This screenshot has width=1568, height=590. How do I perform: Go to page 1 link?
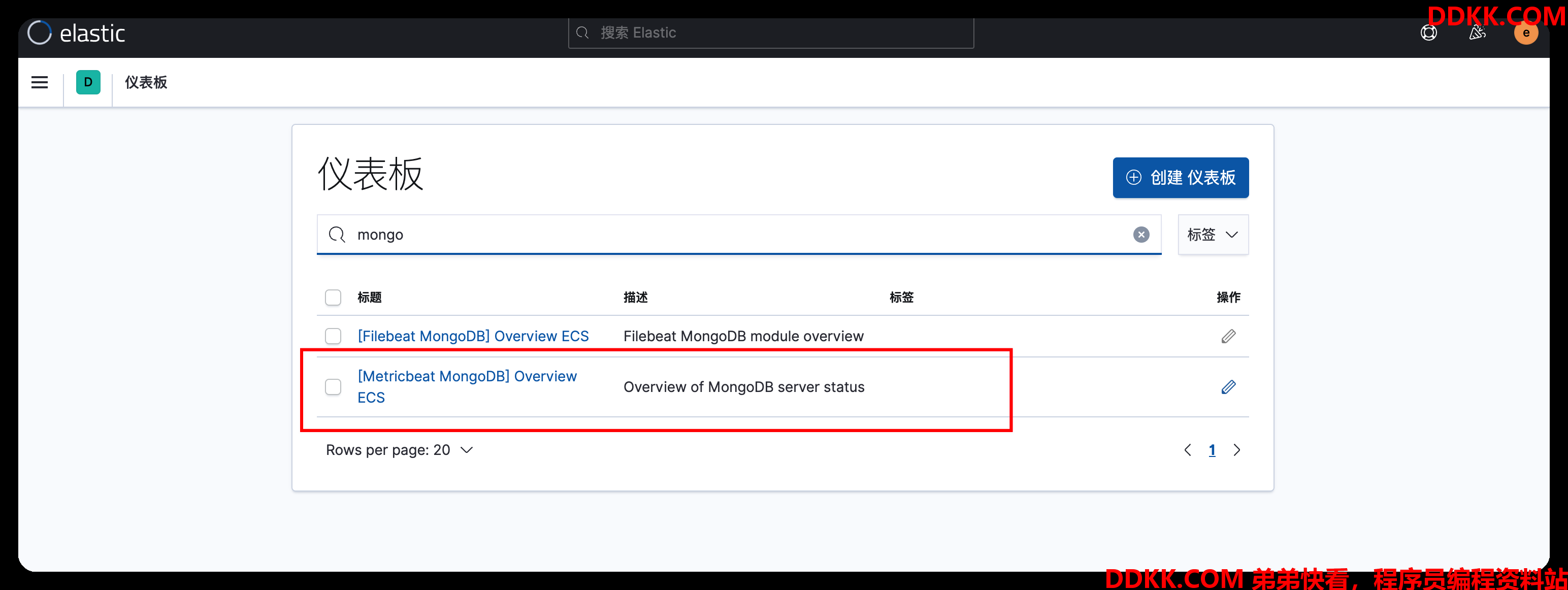click(1212, 450)
